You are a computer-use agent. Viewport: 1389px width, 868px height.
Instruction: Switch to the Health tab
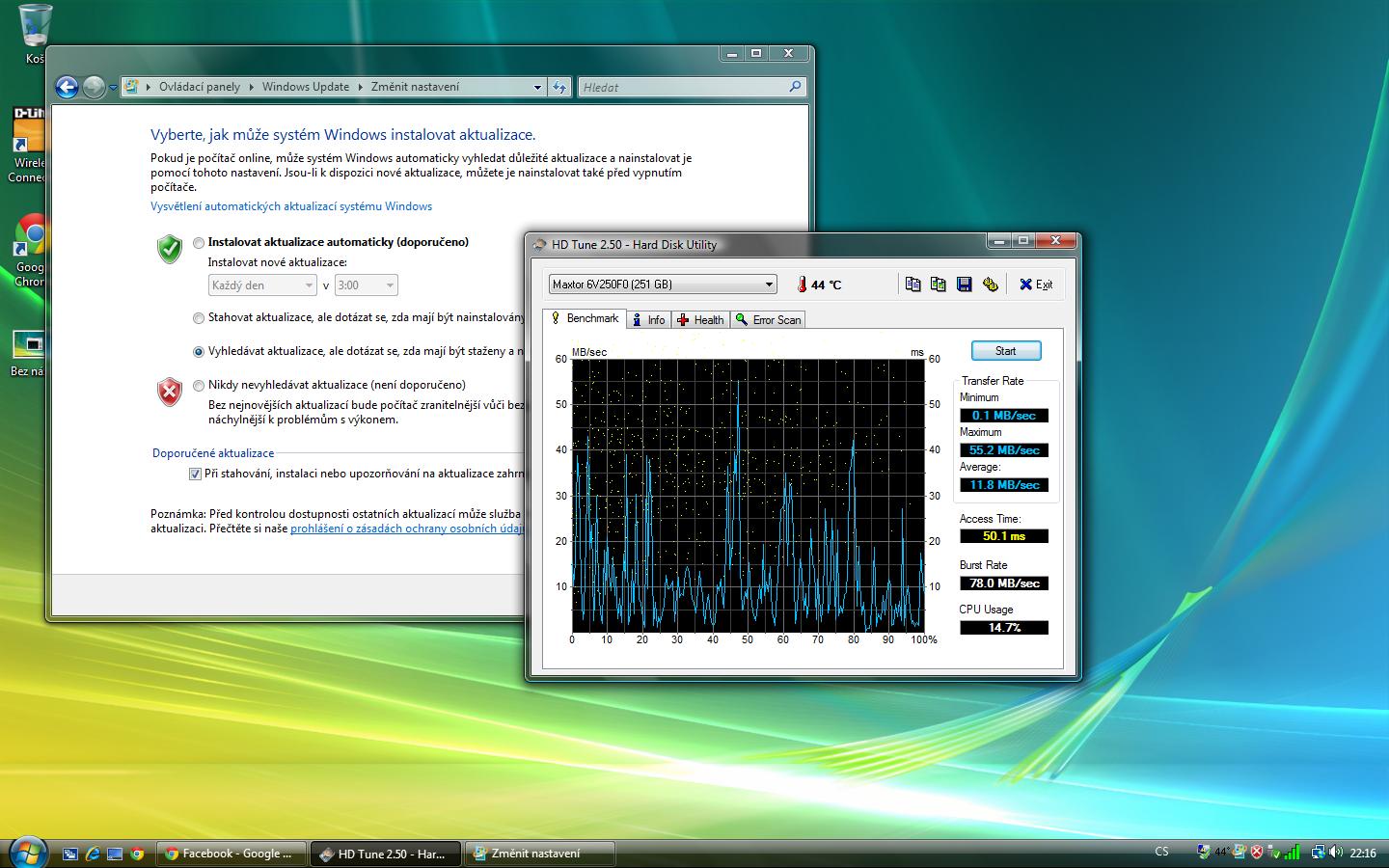(700, 320)
